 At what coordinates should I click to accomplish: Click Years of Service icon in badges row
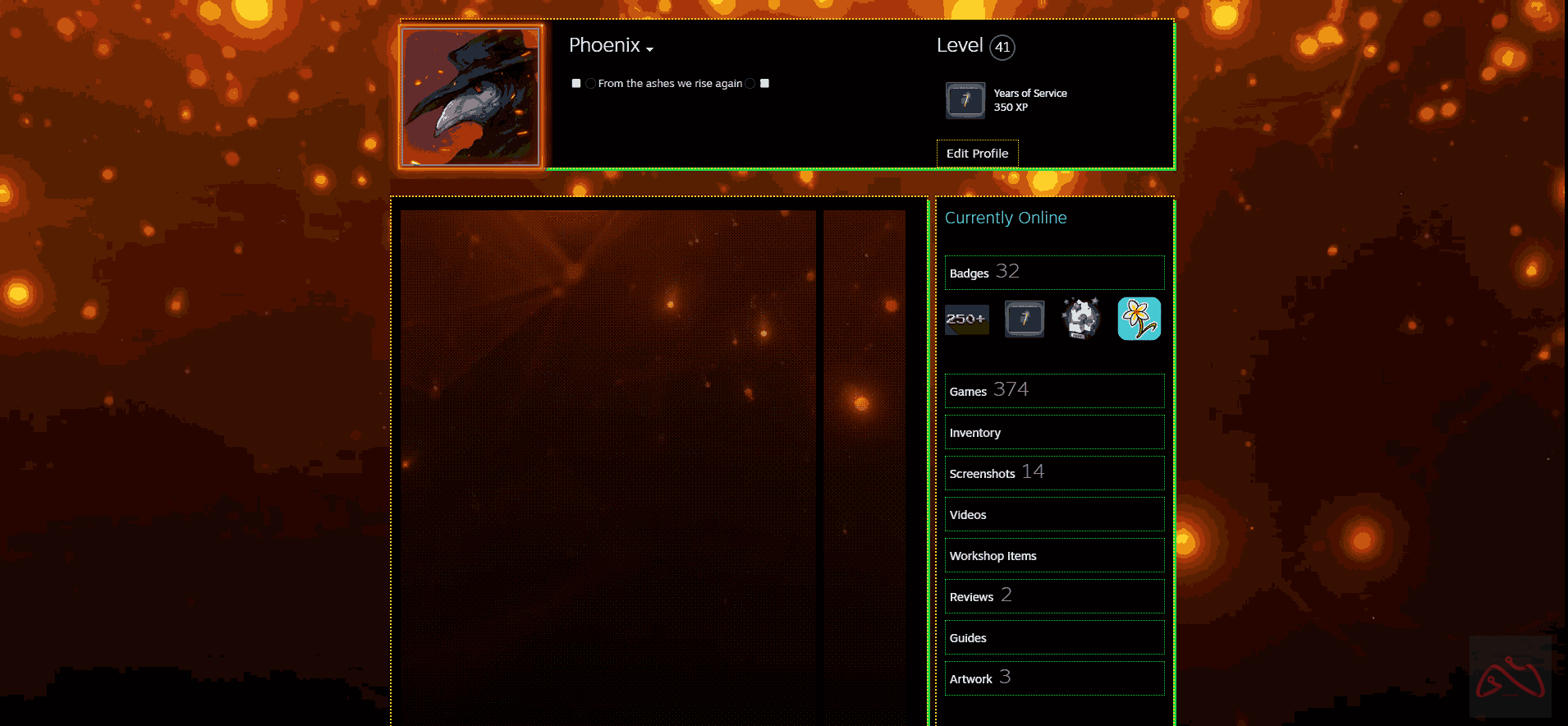pyautogui.click(x=1025, y=319)
